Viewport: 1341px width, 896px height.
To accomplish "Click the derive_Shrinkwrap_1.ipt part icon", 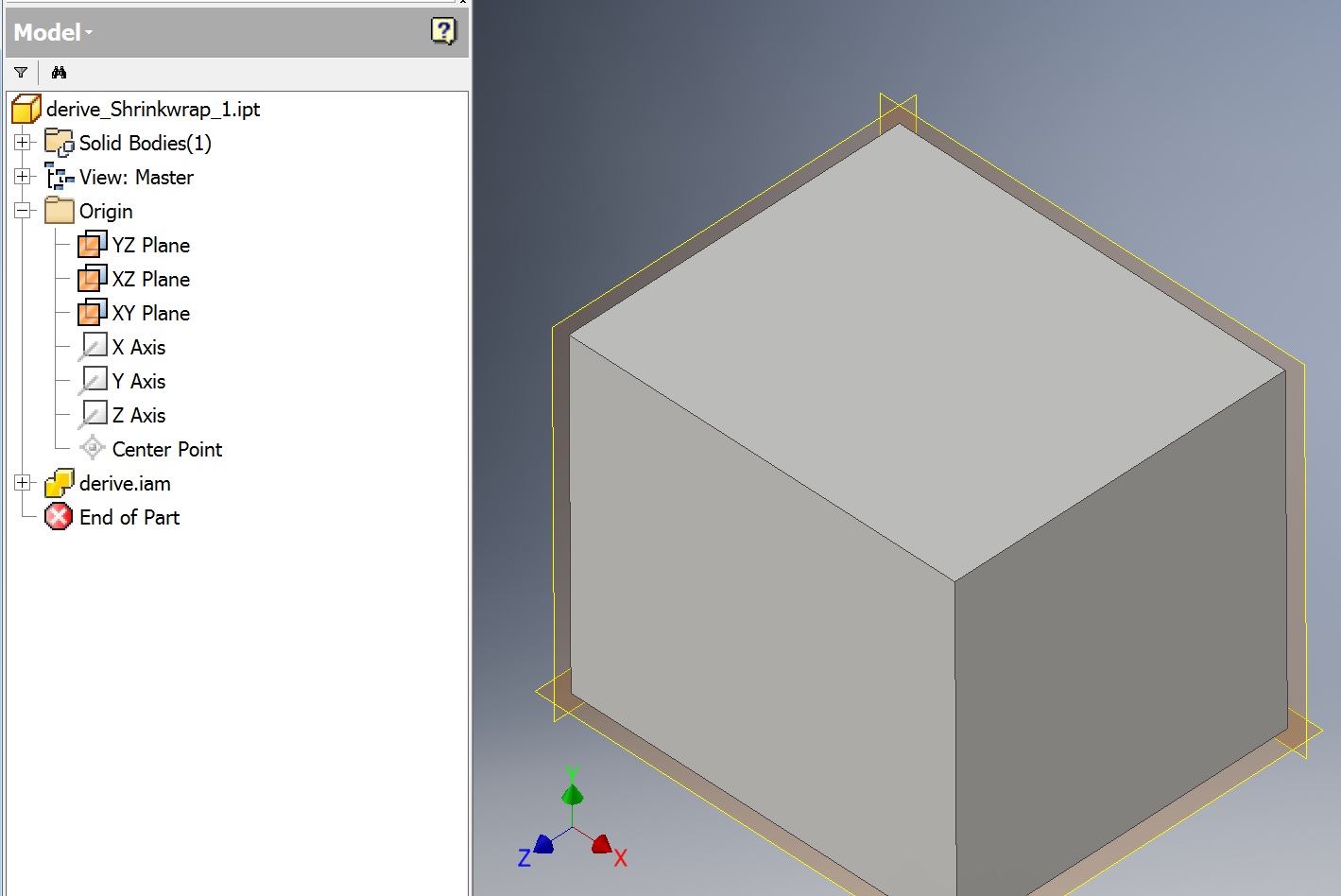I will 26,109.
